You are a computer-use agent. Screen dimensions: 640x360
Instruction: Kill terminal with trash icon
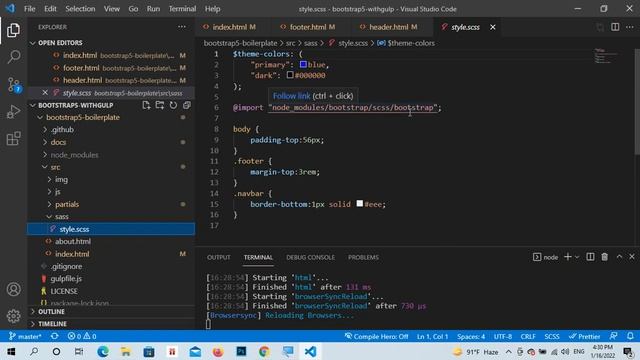604,257
